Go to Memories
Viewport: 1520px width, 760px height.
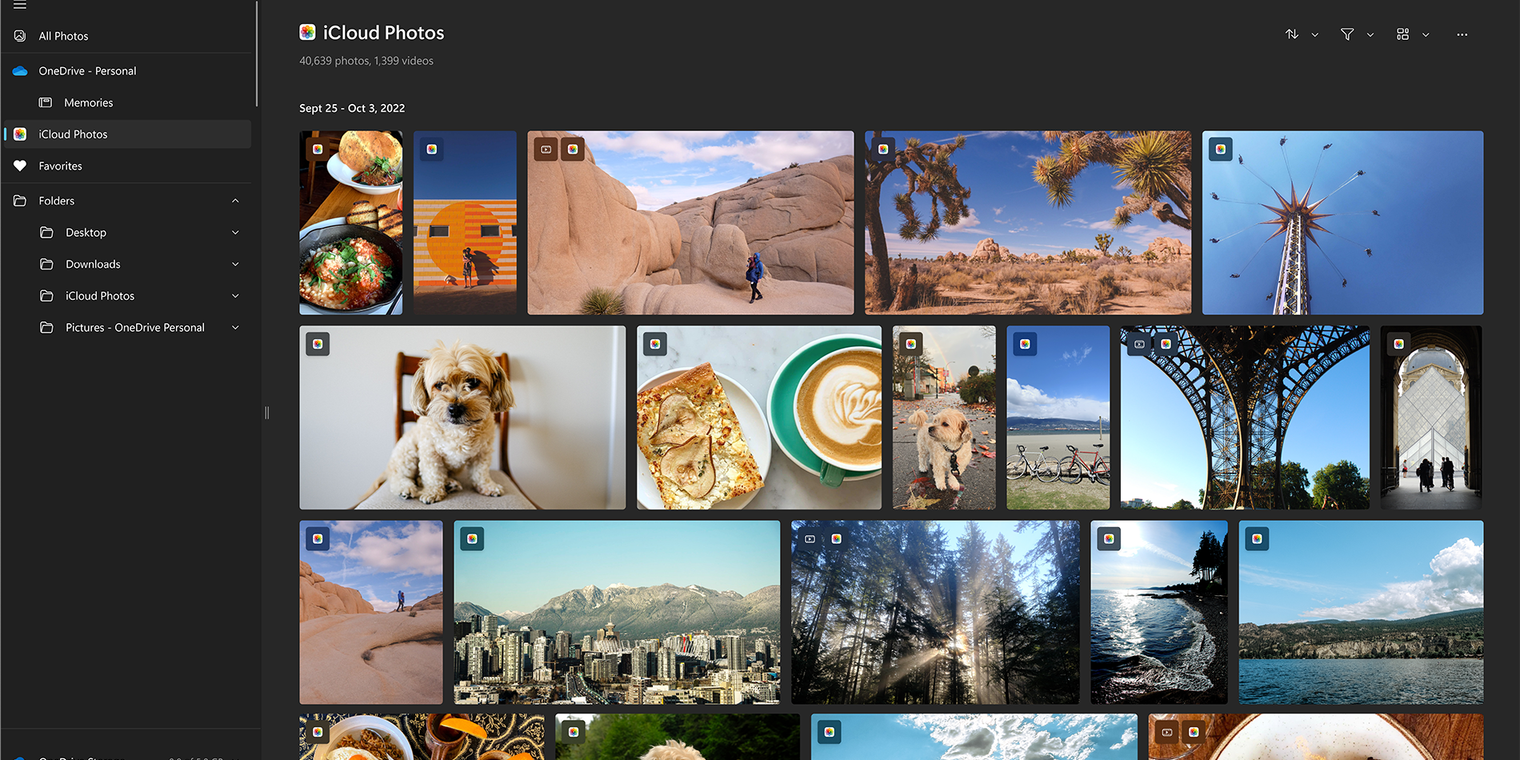(128, 103)
